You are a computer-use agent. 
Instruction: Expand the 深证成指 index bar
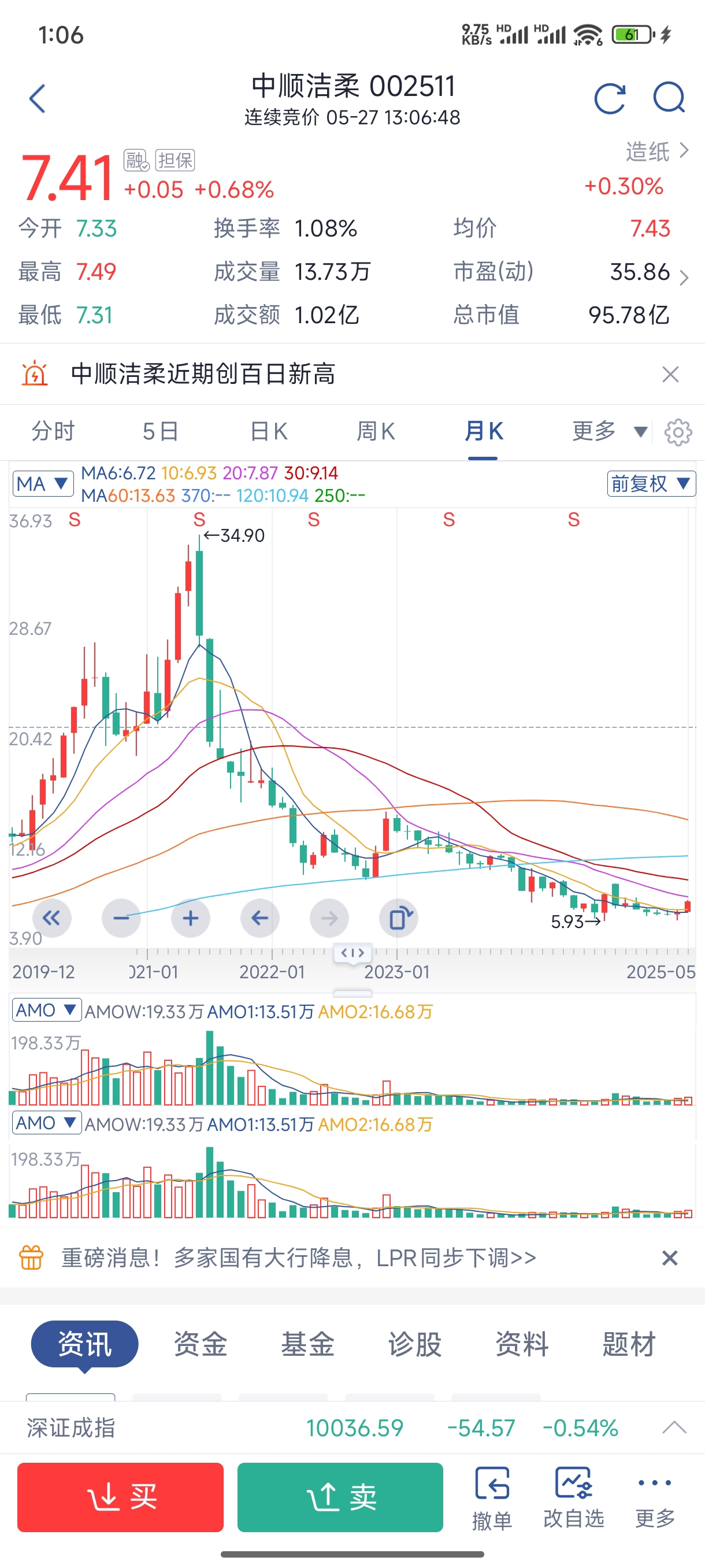674,1428
